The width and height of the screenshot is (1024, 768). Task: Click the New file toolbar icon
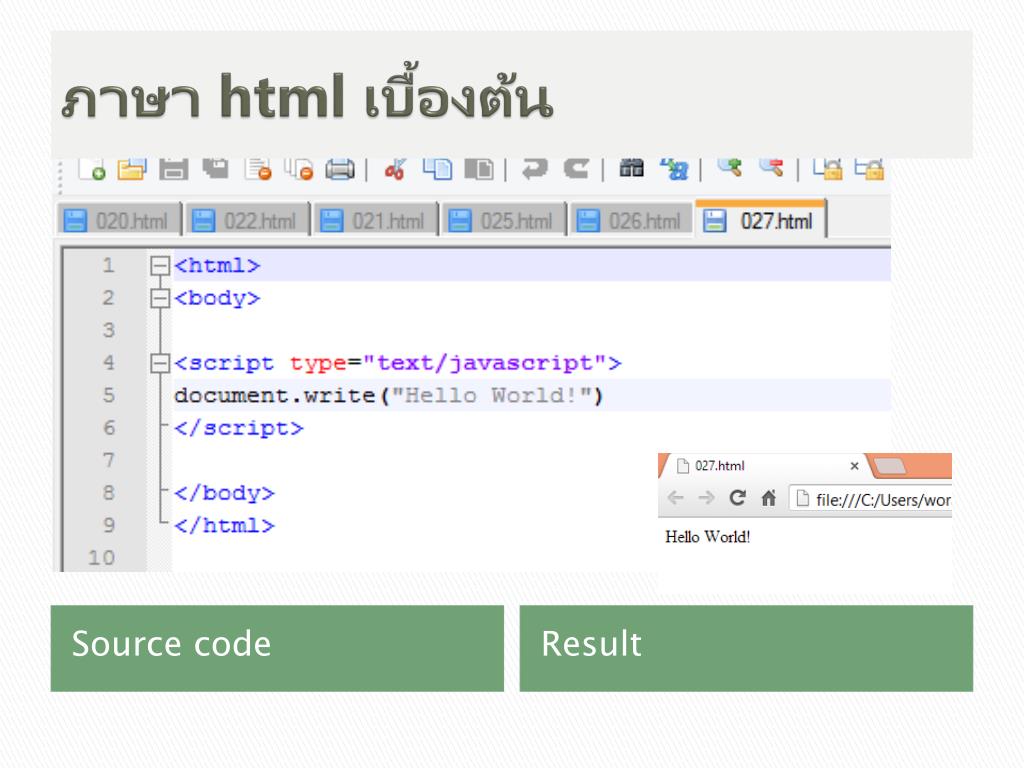91,169
